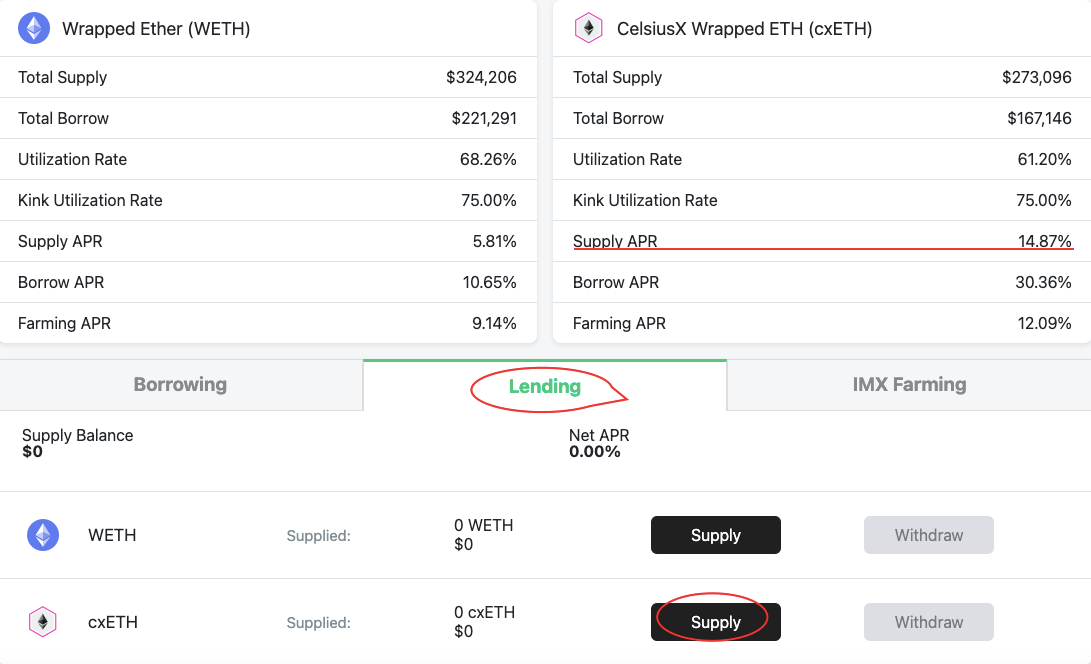Click Withdraw button in WETH row
Image resolution: width=1091 pixels, height=664 pixels.
(x=928, y=536)
